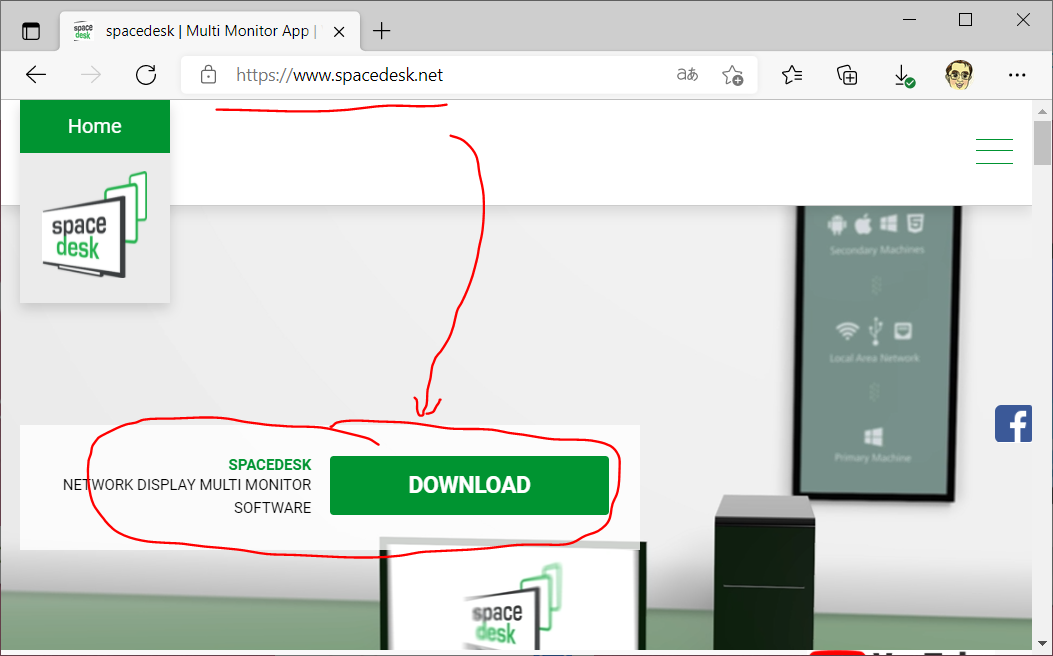Screen dimensions: 1053x656
Task: Add this page to favorites
Action: point(732,75)
